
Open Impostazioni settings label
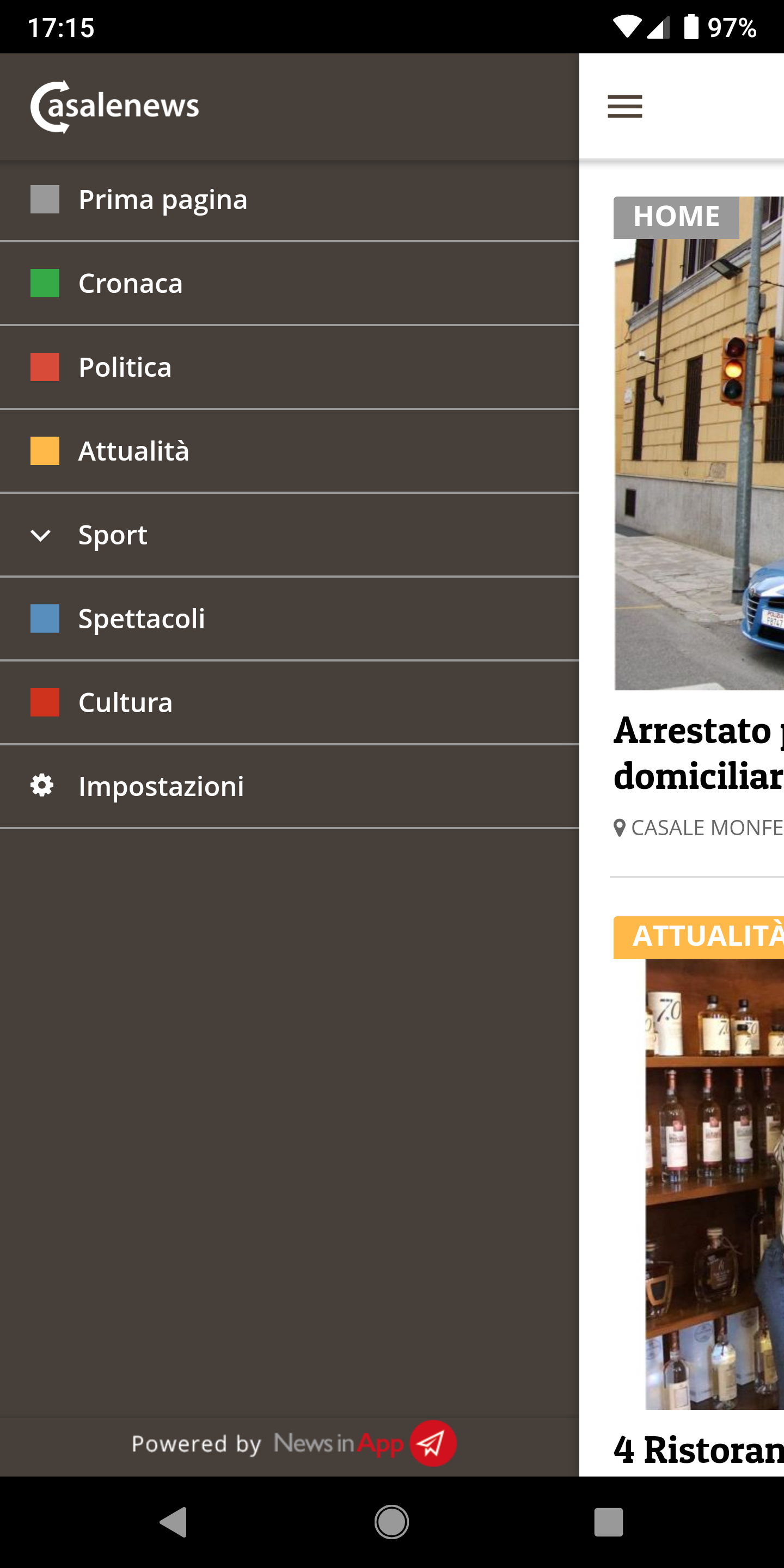click(x=161, y=786)
